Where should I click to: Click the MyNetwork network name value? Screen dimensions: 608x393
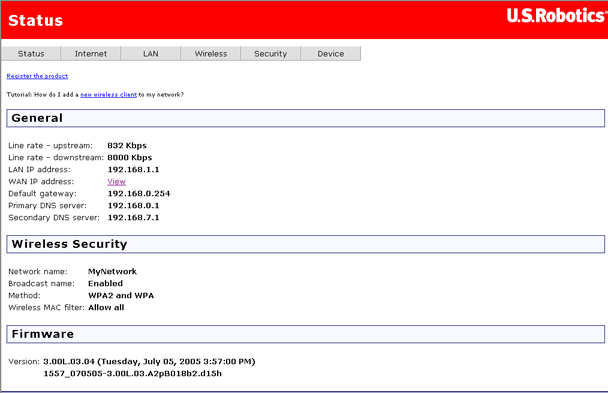112,271
